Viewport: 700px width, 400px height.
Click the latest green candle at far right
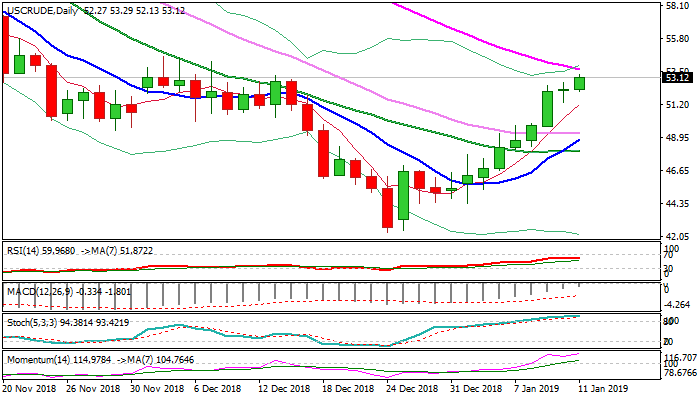[x=579, y=83]
